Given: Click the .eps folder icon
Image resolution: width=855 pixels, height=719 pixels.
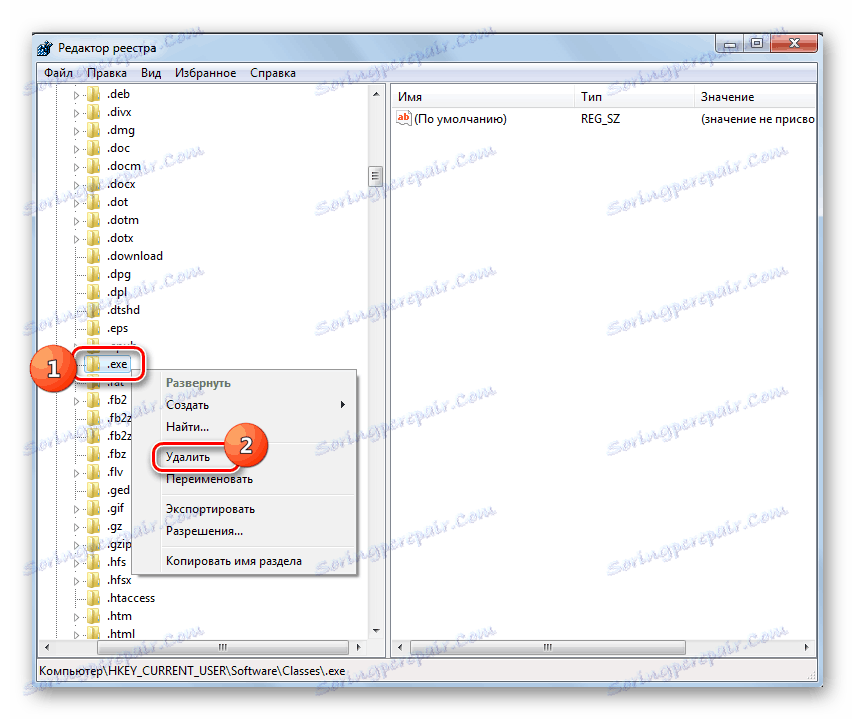Looking at the screenshot, I should click(x=94, y=328).
